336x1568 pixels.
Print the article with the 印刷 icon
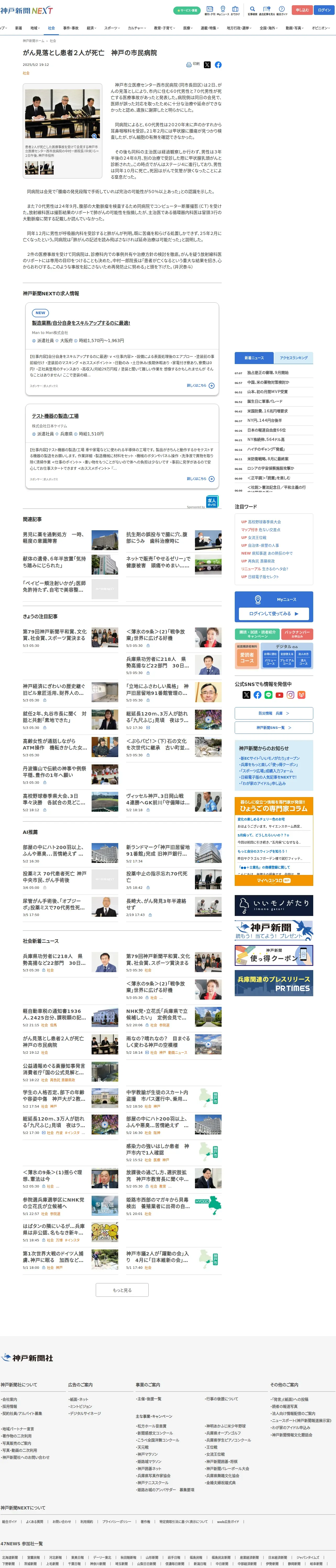point(193,65)
